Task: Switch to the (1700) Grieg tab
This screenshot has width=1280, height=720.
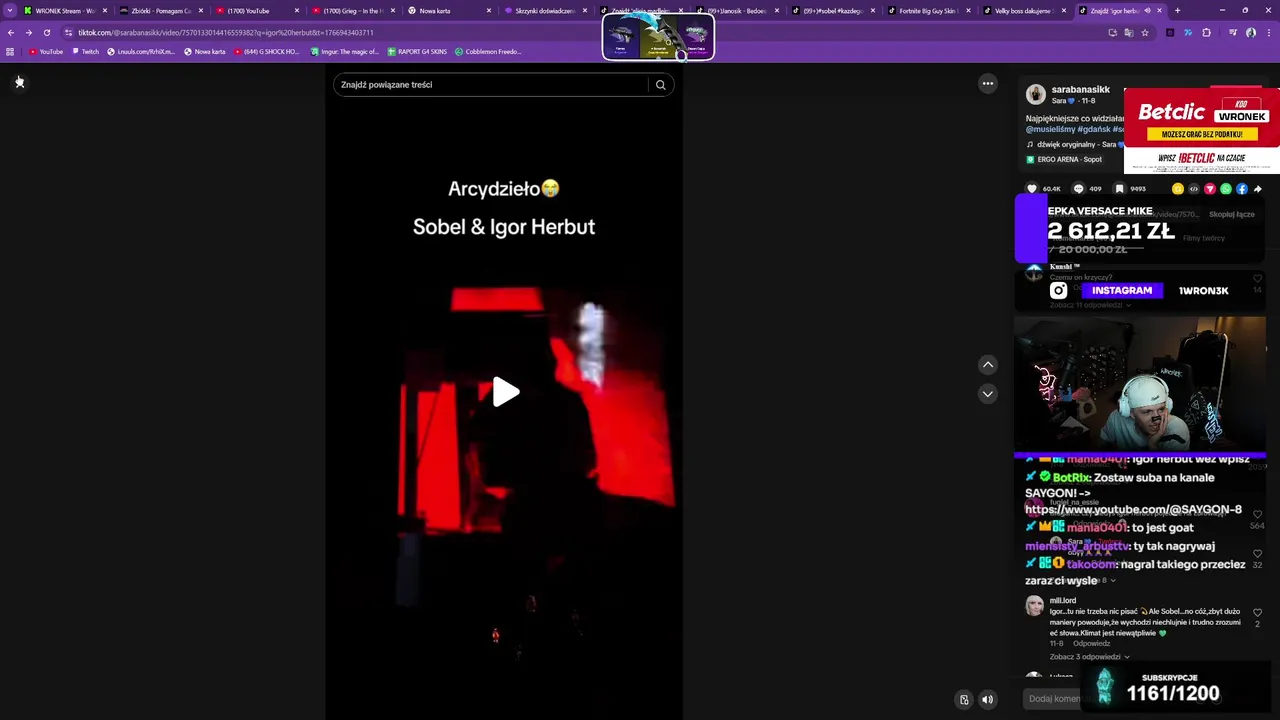Action: [352, 11]
